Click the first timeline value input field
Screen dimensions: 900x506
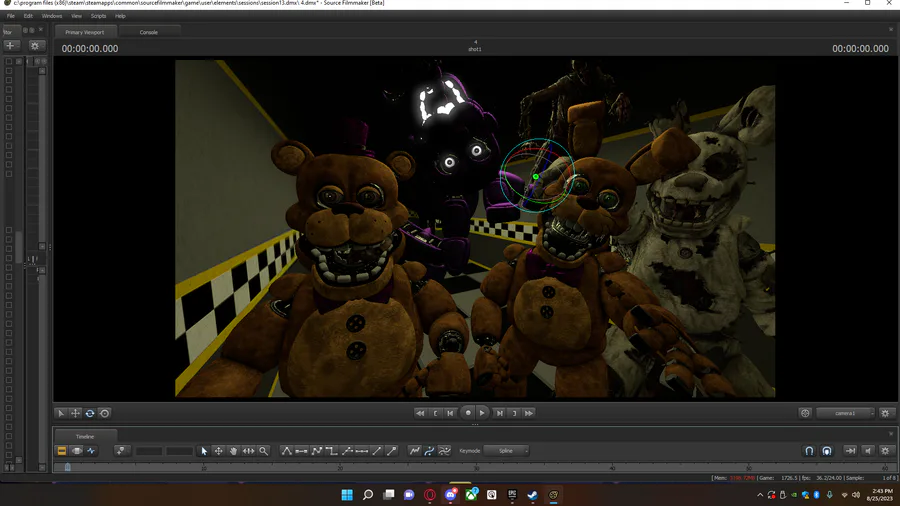pyautogui.click(x=149, y=451)
